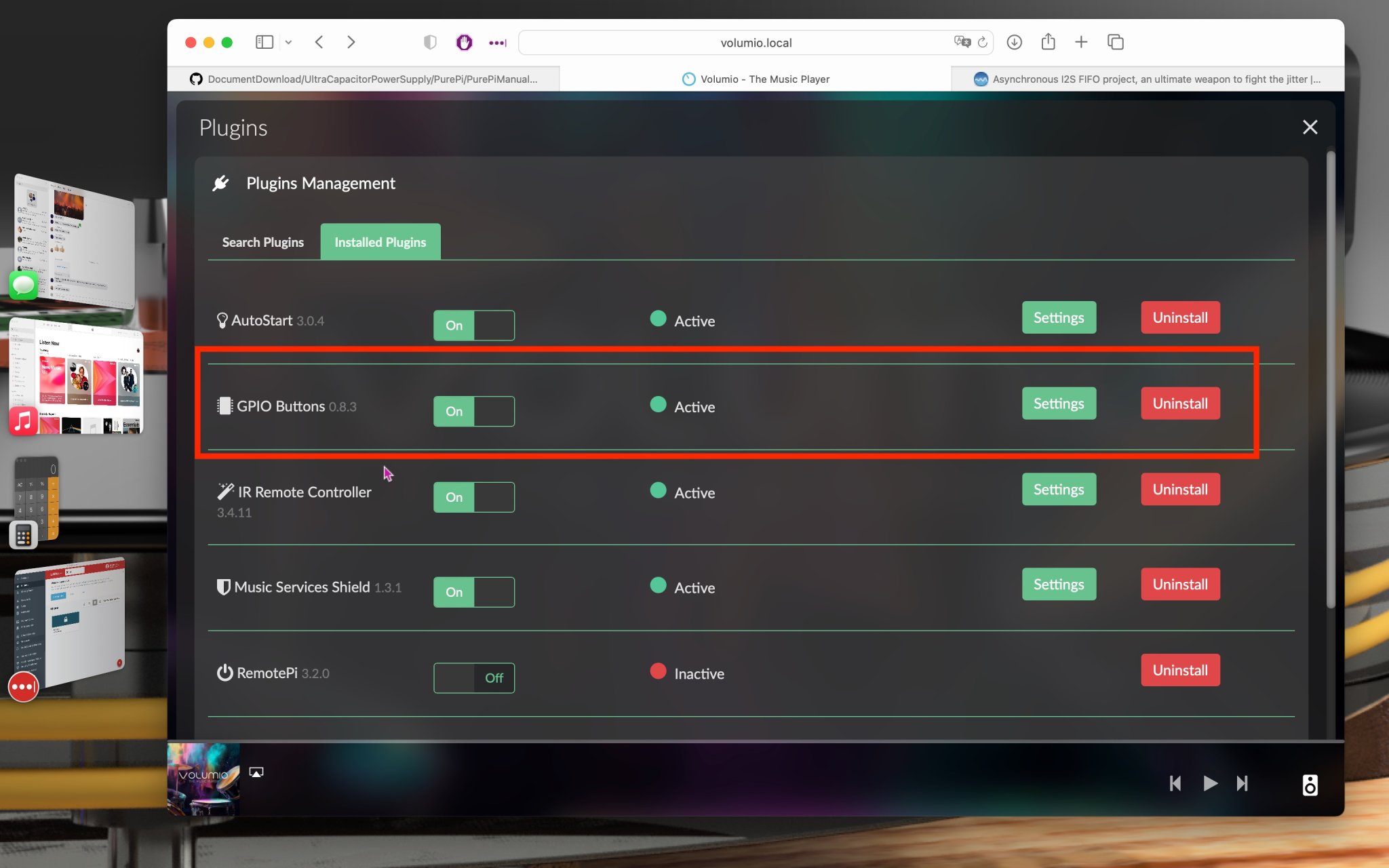Close the Plugins panel with the X
1389x868 pixels.
tap(1310, 127)
